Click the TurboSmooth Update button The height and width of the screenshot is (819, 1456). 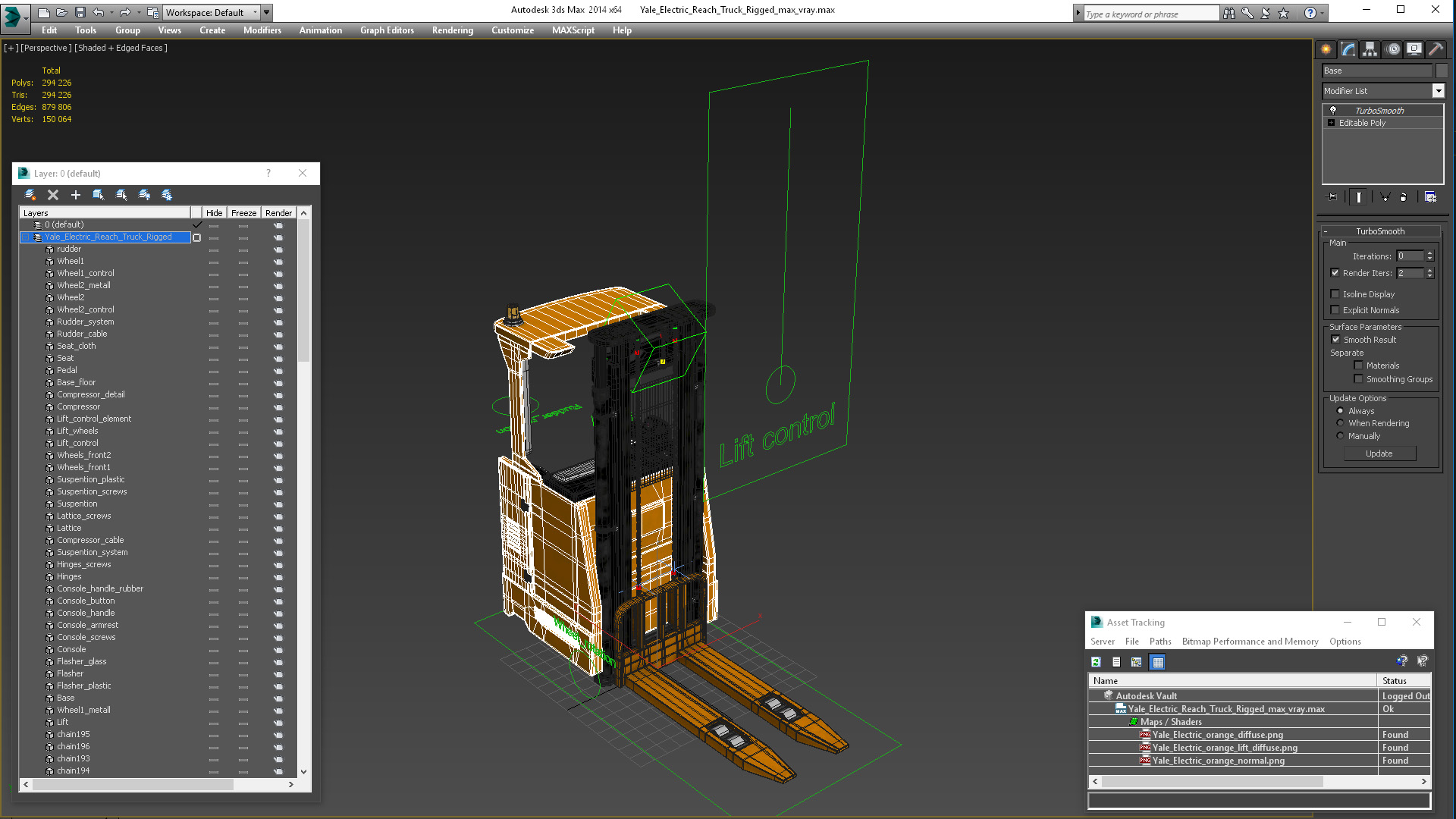(1379, 453)
